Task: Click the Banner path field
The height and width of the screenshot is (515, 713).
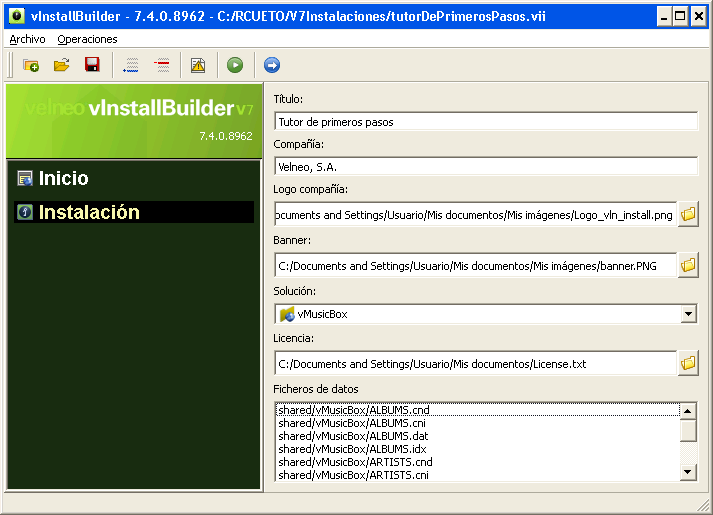Action: click(x=475, y=265)
